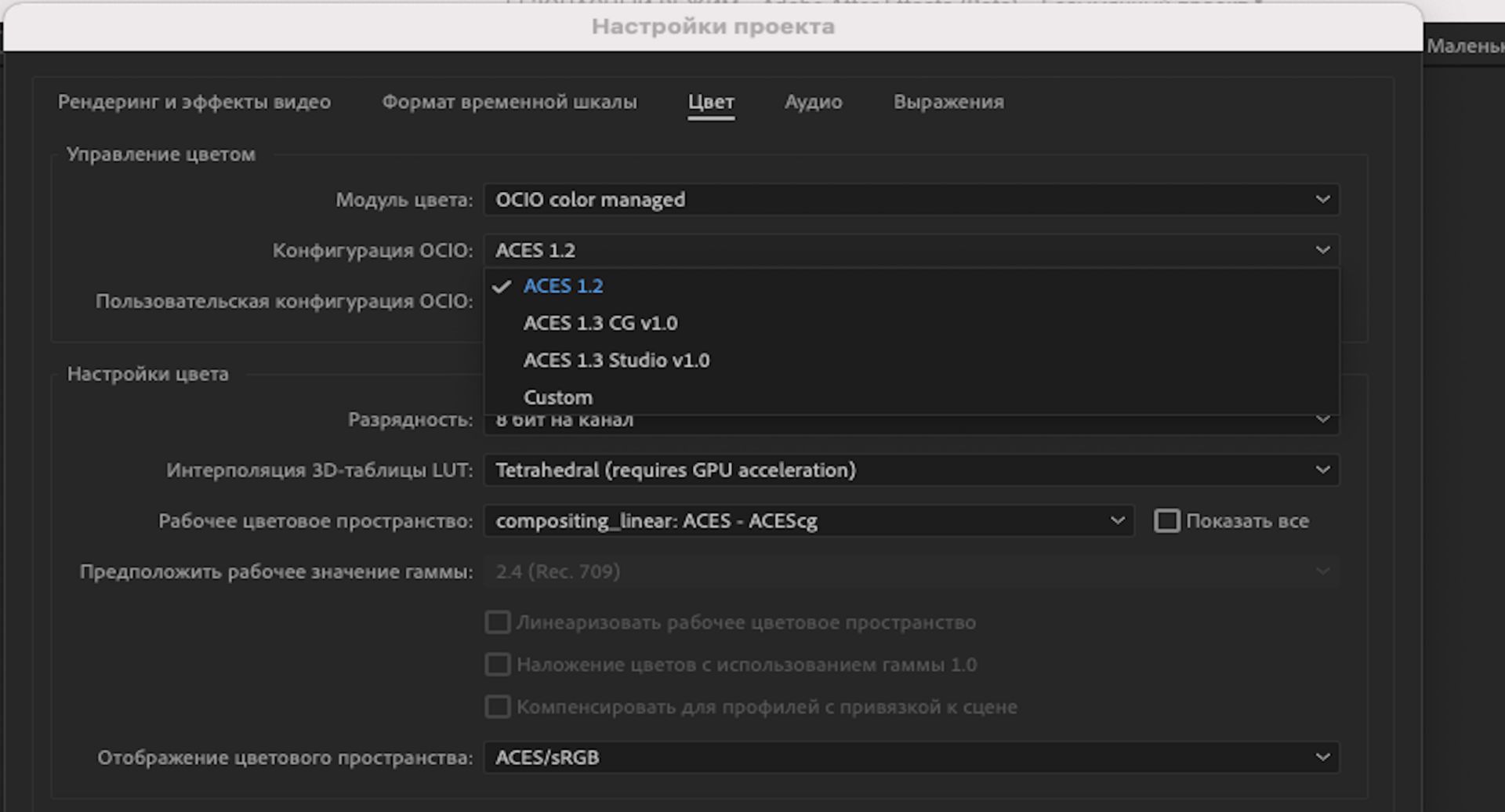
Task: Click the Маленький item at top right
Action: pos(1466,45)
